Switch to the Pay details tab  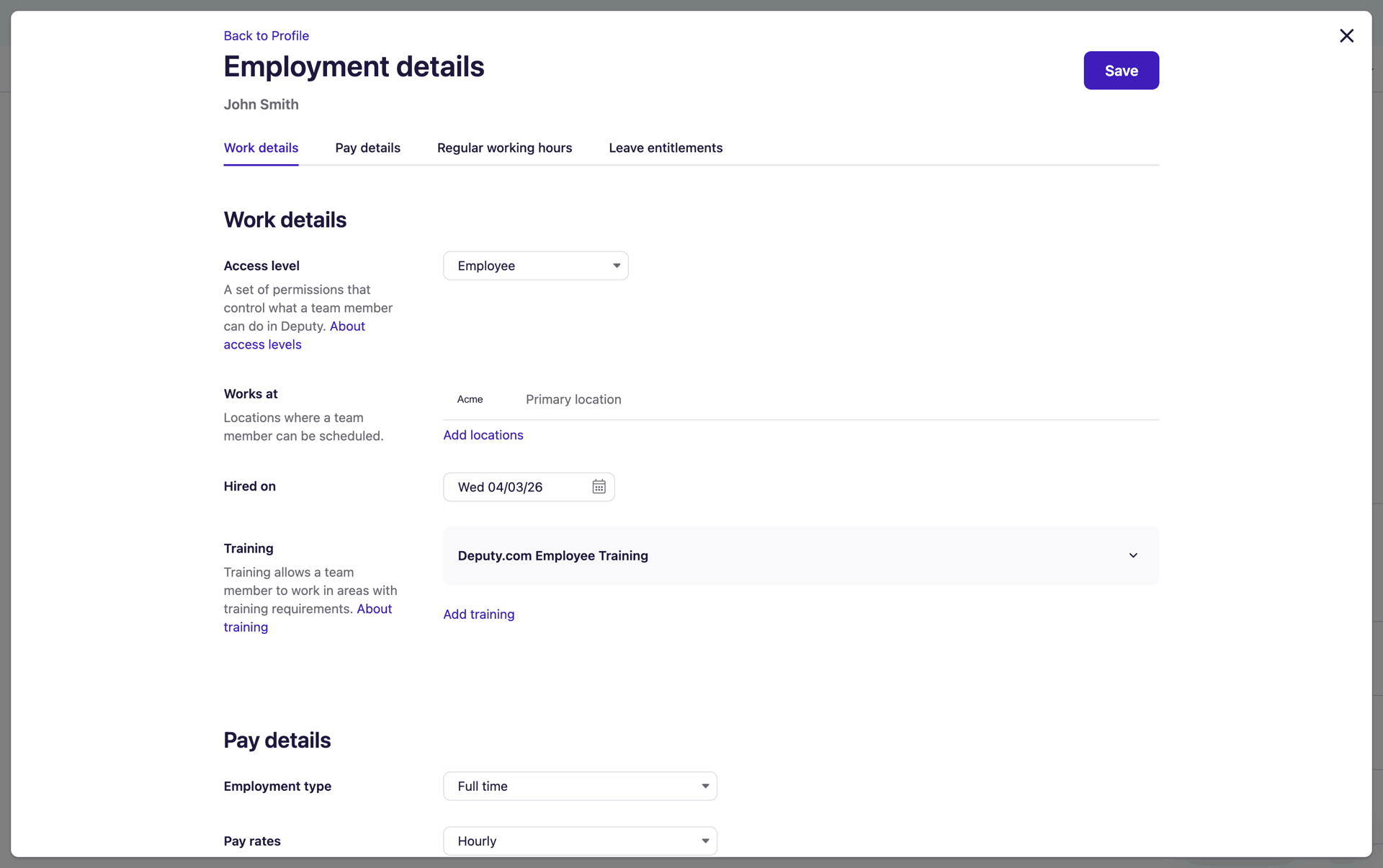[367, 148]
